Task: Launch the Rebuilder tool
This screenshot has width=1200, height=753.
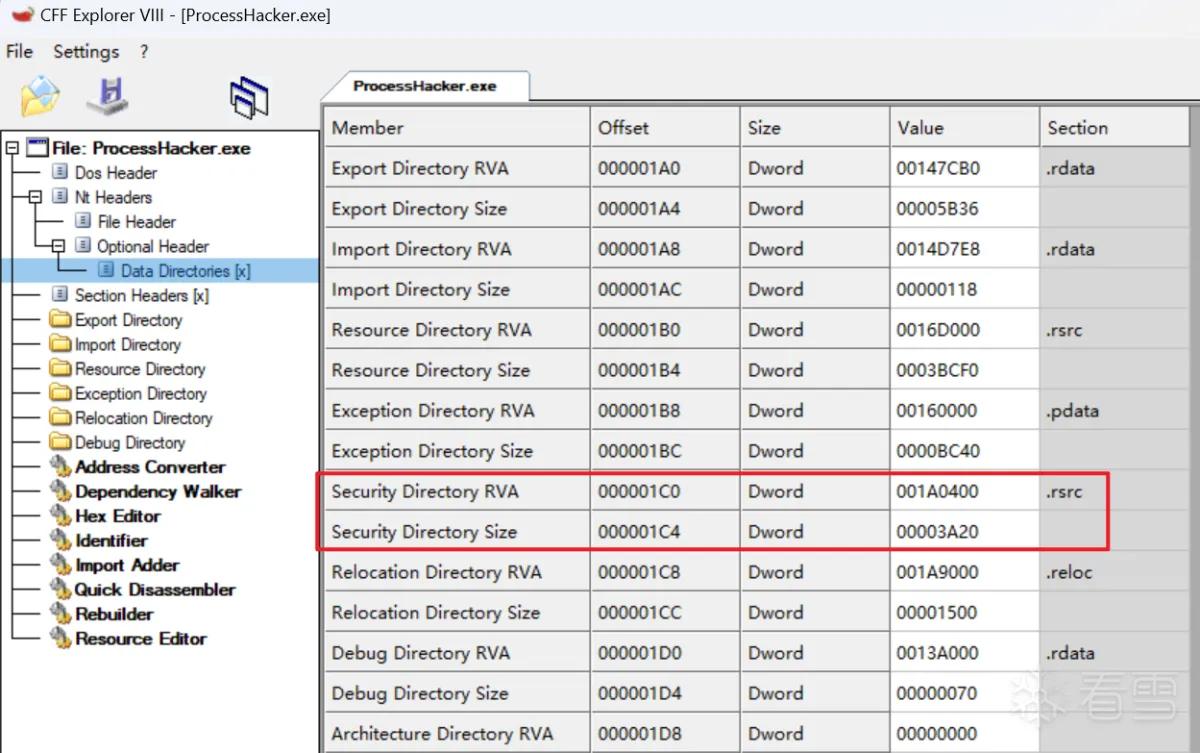Action: coord(114,614)
